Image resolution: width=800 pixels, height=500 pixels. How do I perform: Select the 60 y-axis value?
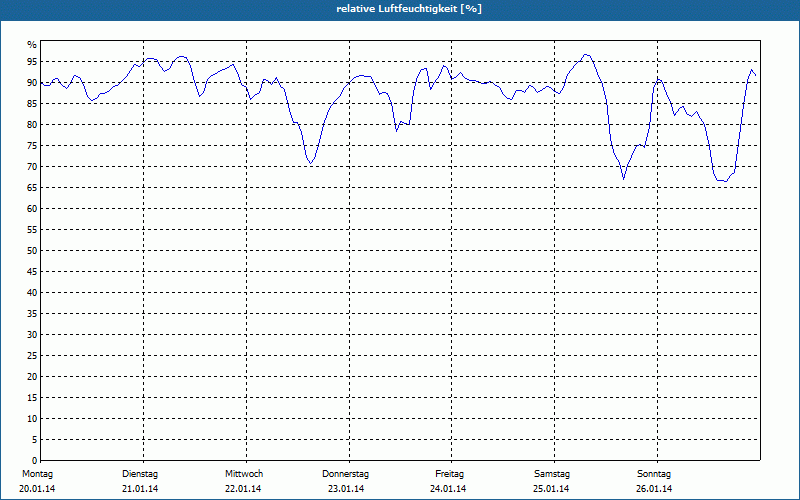32,209
